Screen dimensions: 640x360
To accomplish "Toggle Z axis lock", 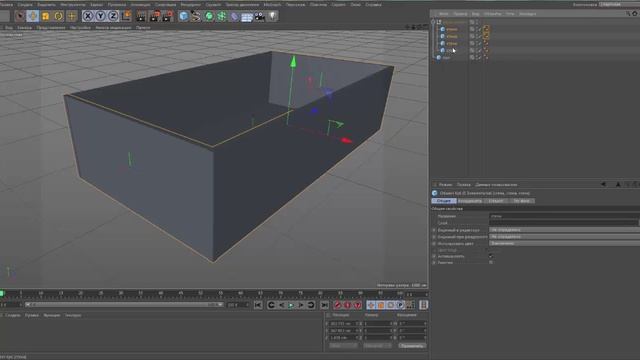I will coord(113,16).
